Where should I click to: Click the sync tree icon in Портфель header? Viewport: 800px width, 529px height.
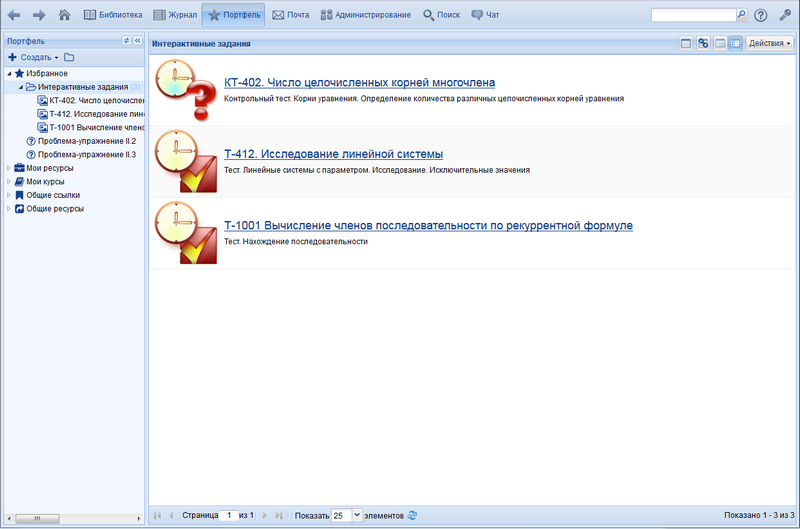pyautogui.click(x=126, y=41)
